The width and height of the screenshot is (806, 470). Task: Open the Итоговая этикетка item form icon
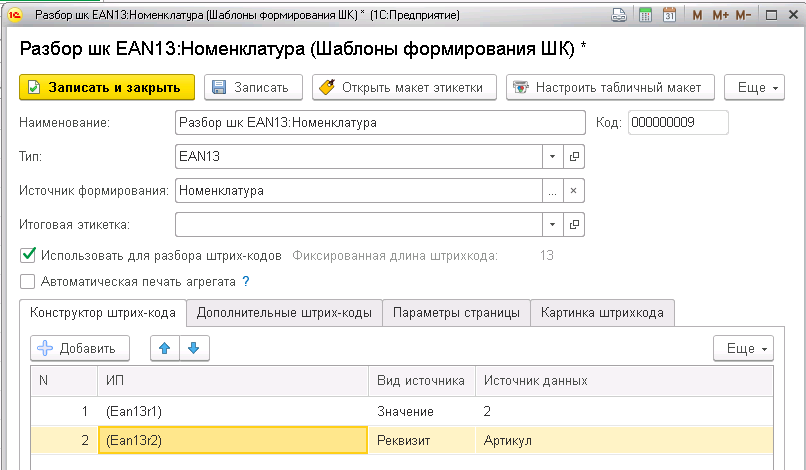coord(574,225)
